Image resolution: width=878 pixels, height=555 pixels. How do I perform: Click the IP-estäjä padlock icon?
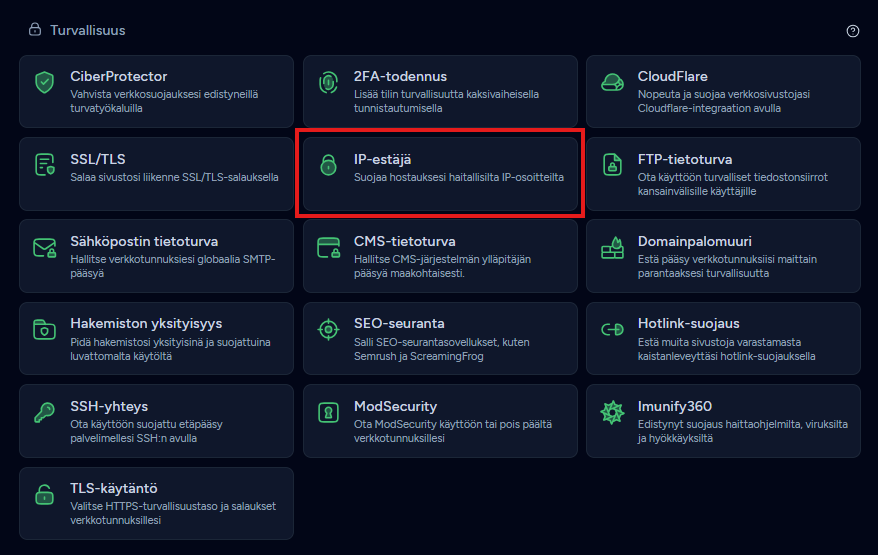(x=328, y=165)
